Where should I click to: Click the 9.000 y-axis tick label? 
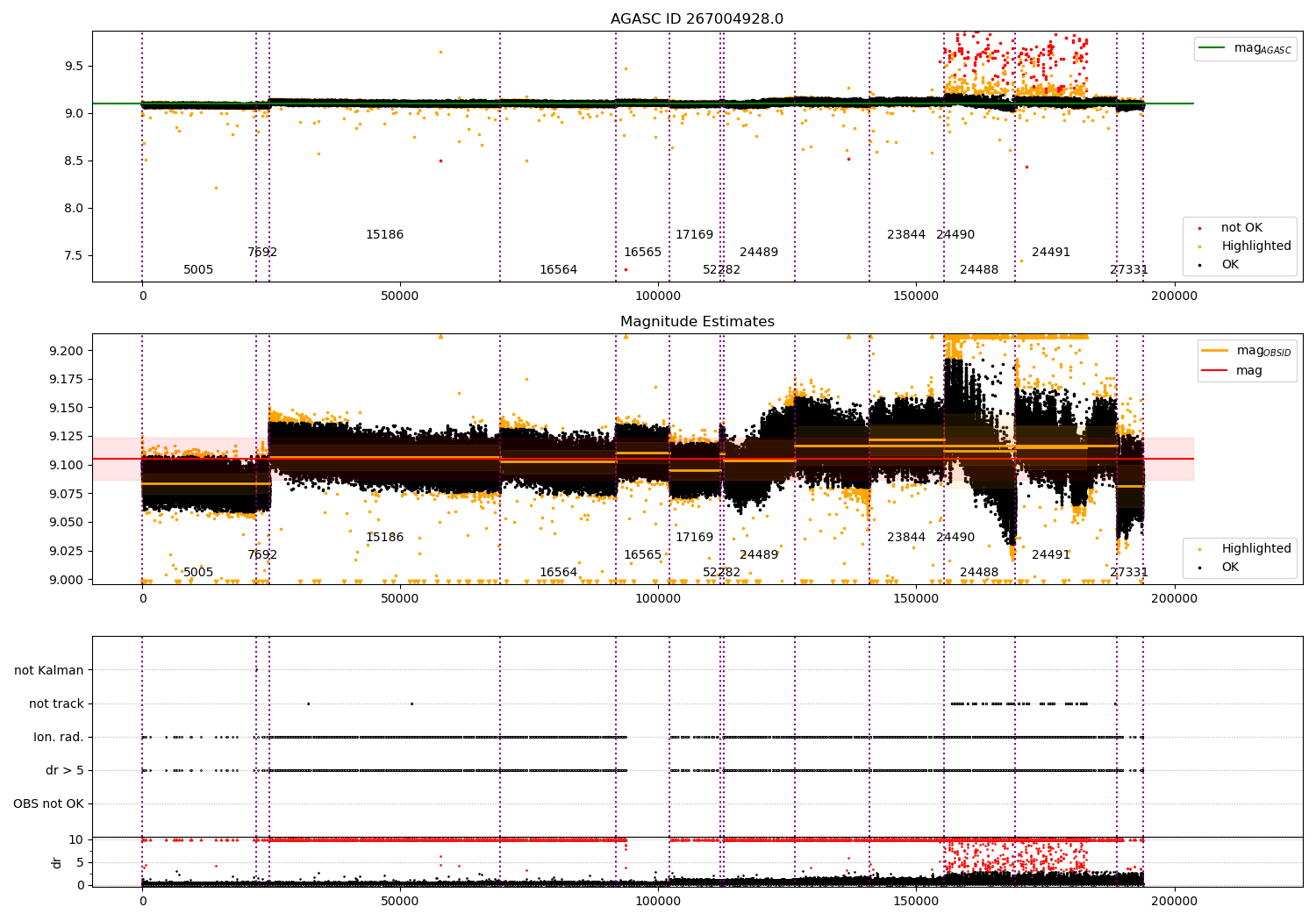point(67,579)
